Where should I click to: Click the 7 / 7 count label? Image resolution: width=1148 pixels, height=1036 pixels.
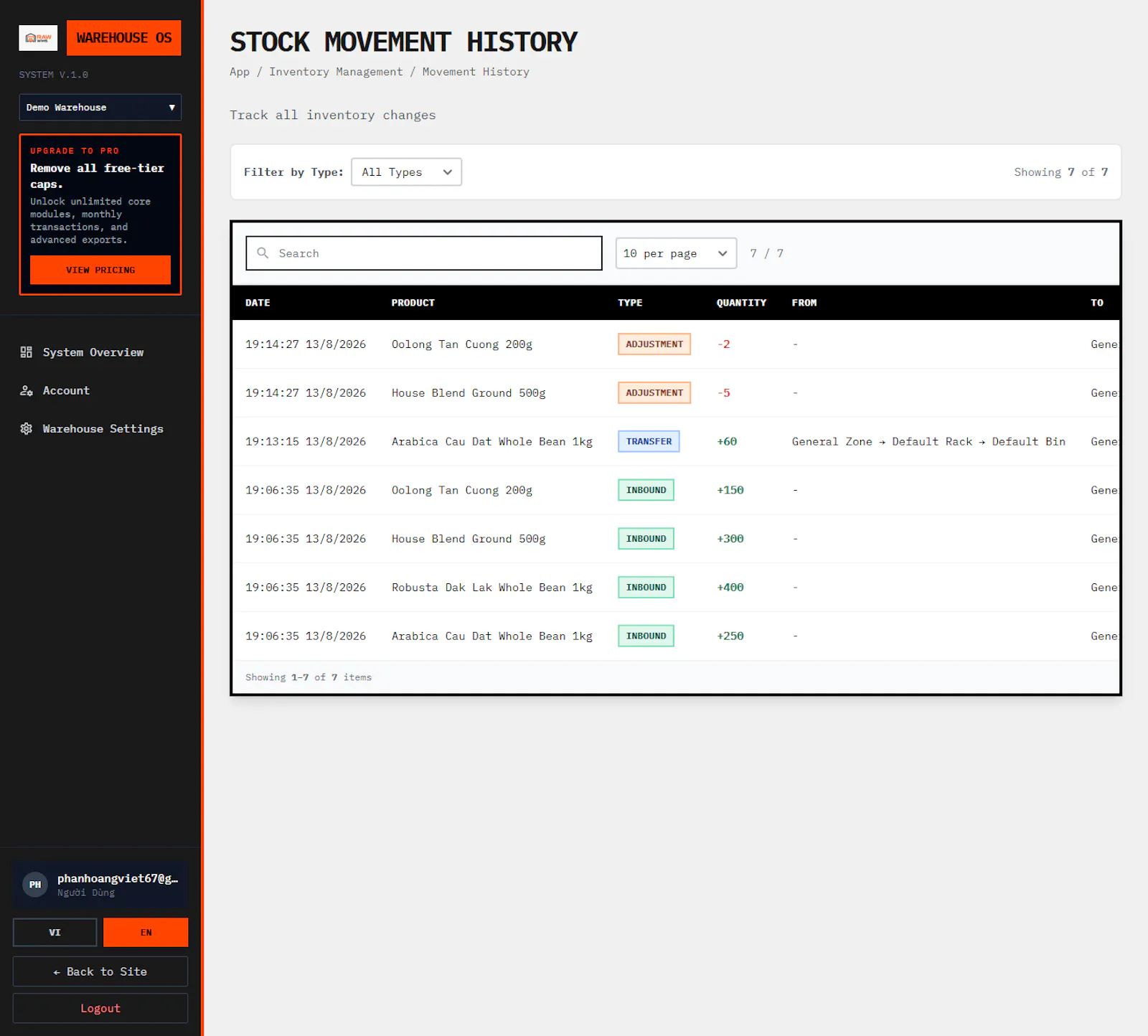[x=766, y=253]
